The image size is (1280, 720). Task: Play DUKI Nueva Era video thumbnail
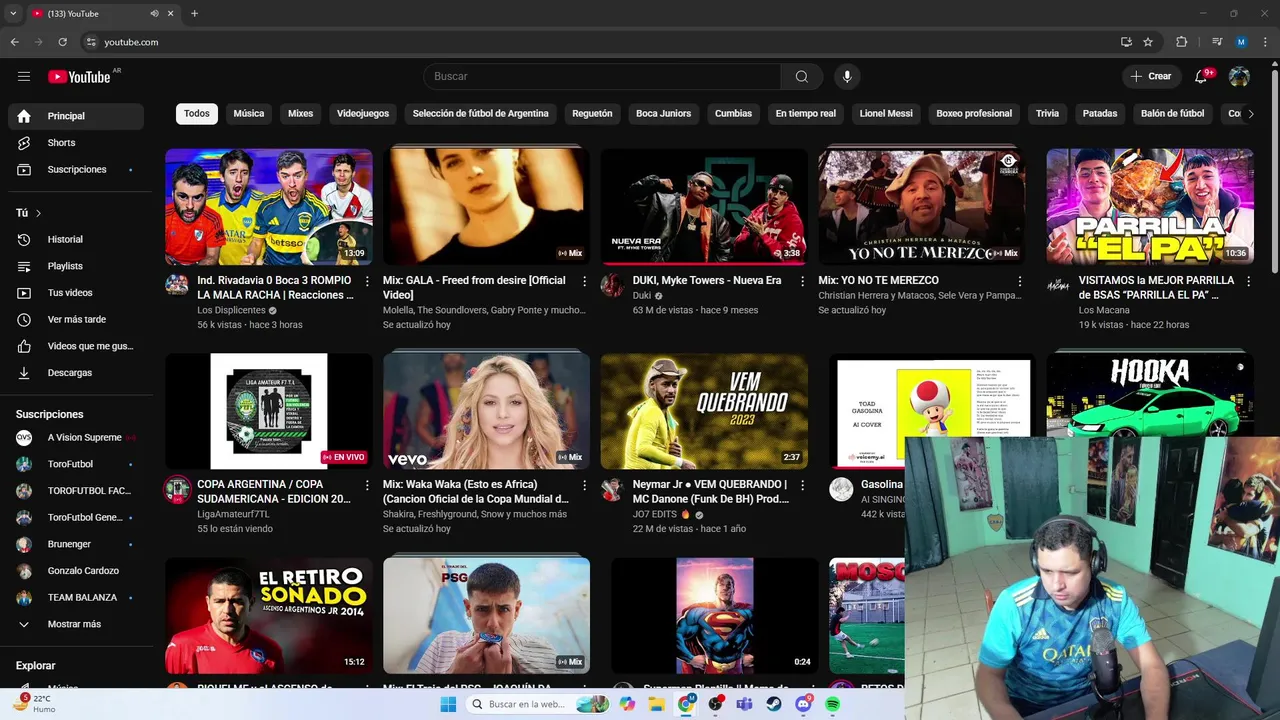pos(704,207)
